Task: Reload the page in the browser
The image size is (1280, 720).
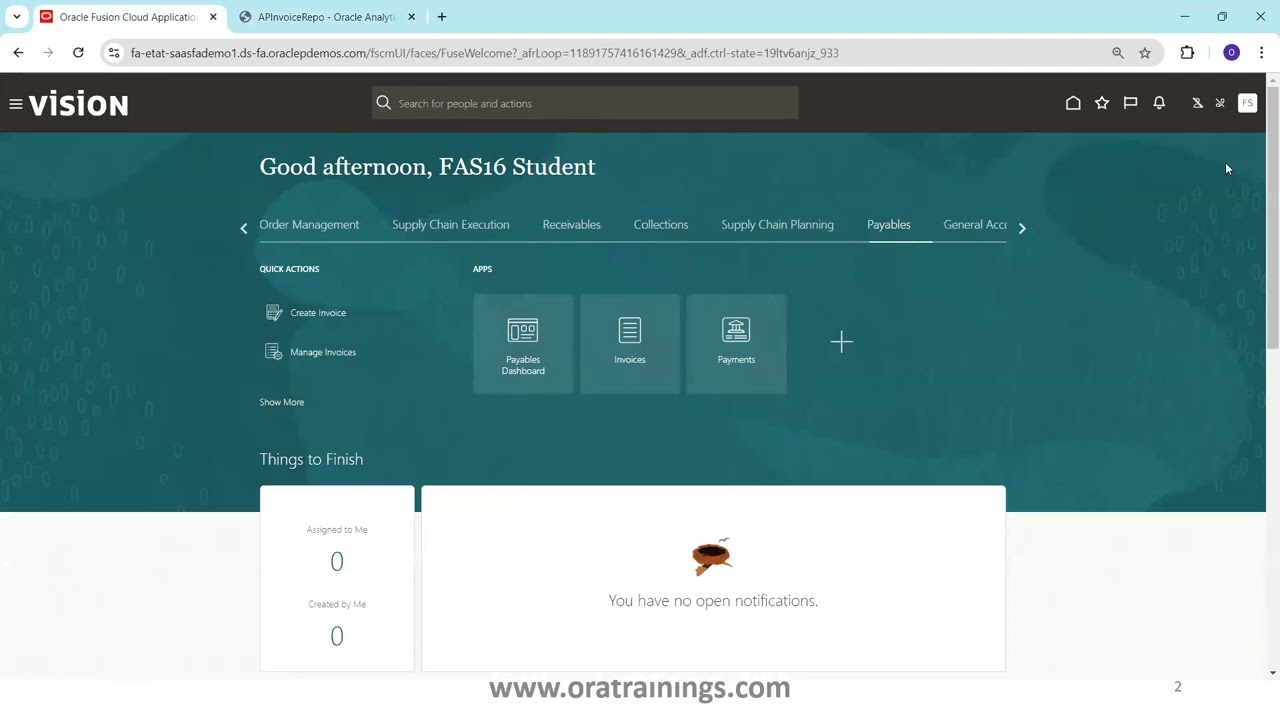Action: [78, 53]
